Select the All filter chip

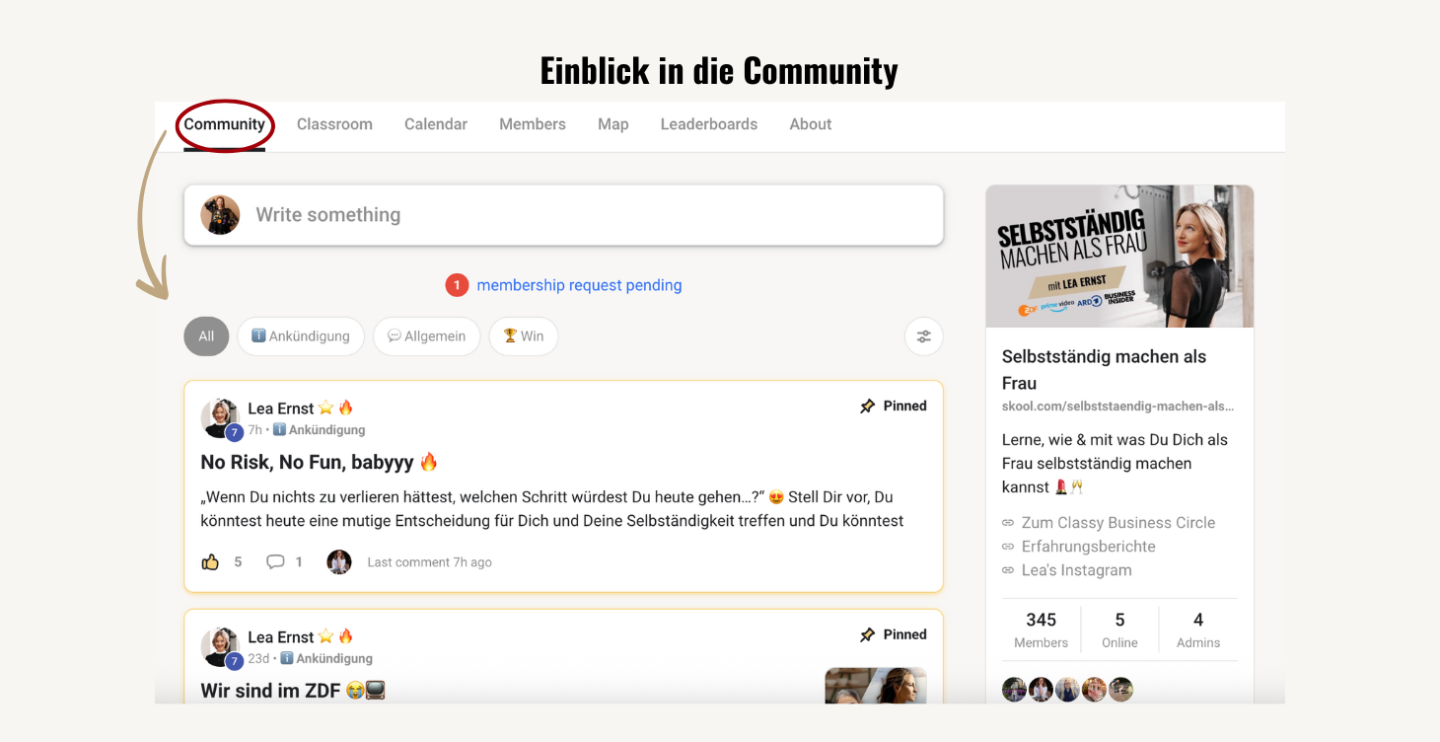(x=206, y=336)
